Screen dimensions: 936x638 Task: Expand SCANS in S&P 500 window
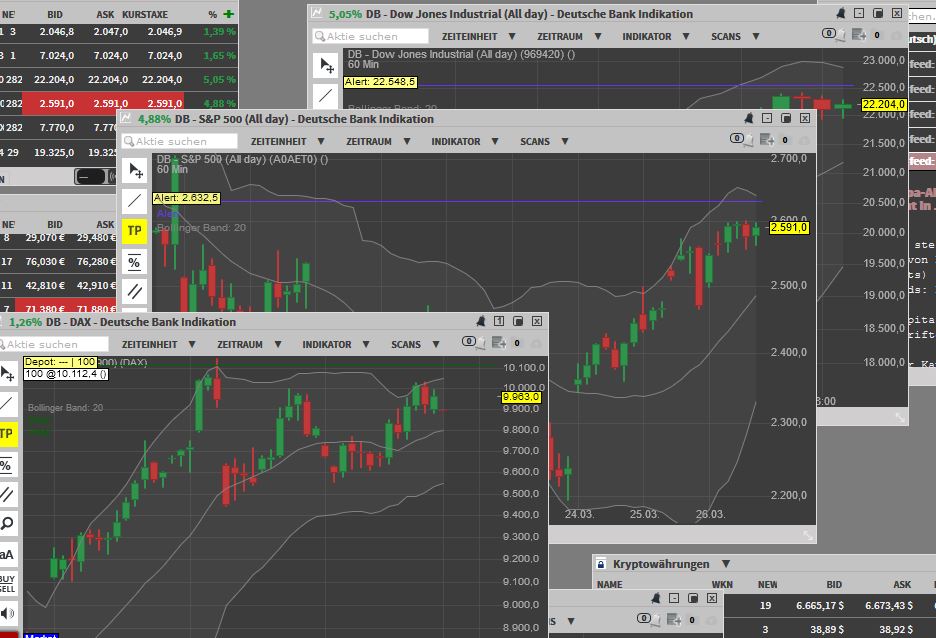pyautogui.click(x=544, y=141)
